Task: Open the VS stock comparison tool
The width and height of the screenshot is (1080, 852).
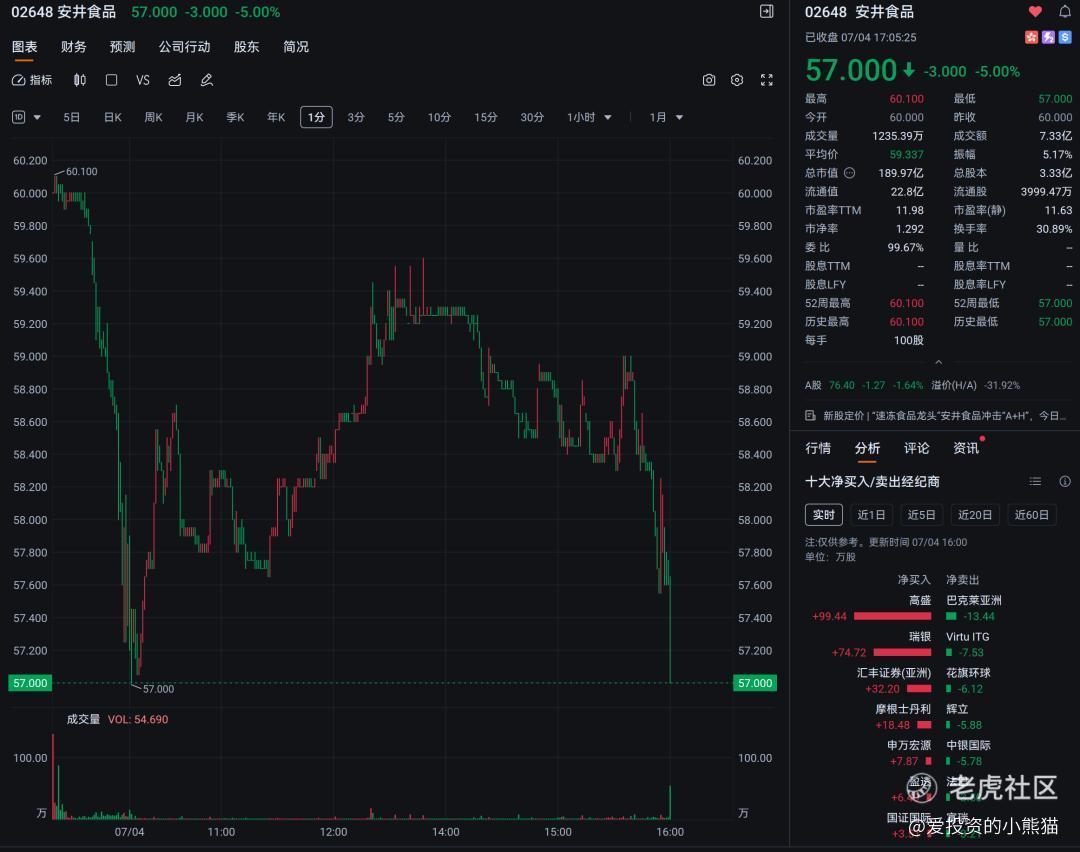Action: click(x=143, y=80)
